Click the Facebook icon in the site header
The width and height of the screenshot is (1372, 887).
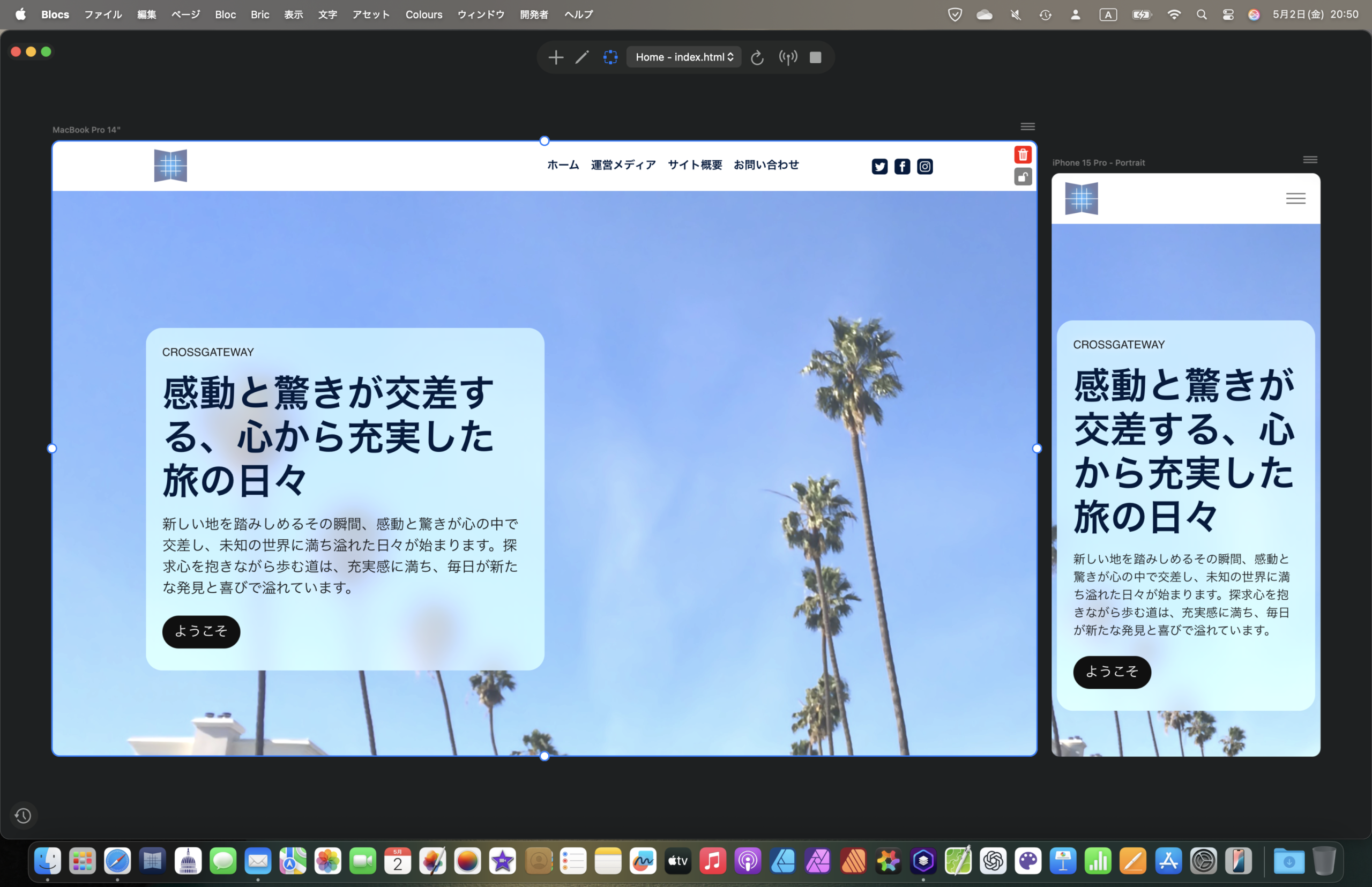point(902,167)
